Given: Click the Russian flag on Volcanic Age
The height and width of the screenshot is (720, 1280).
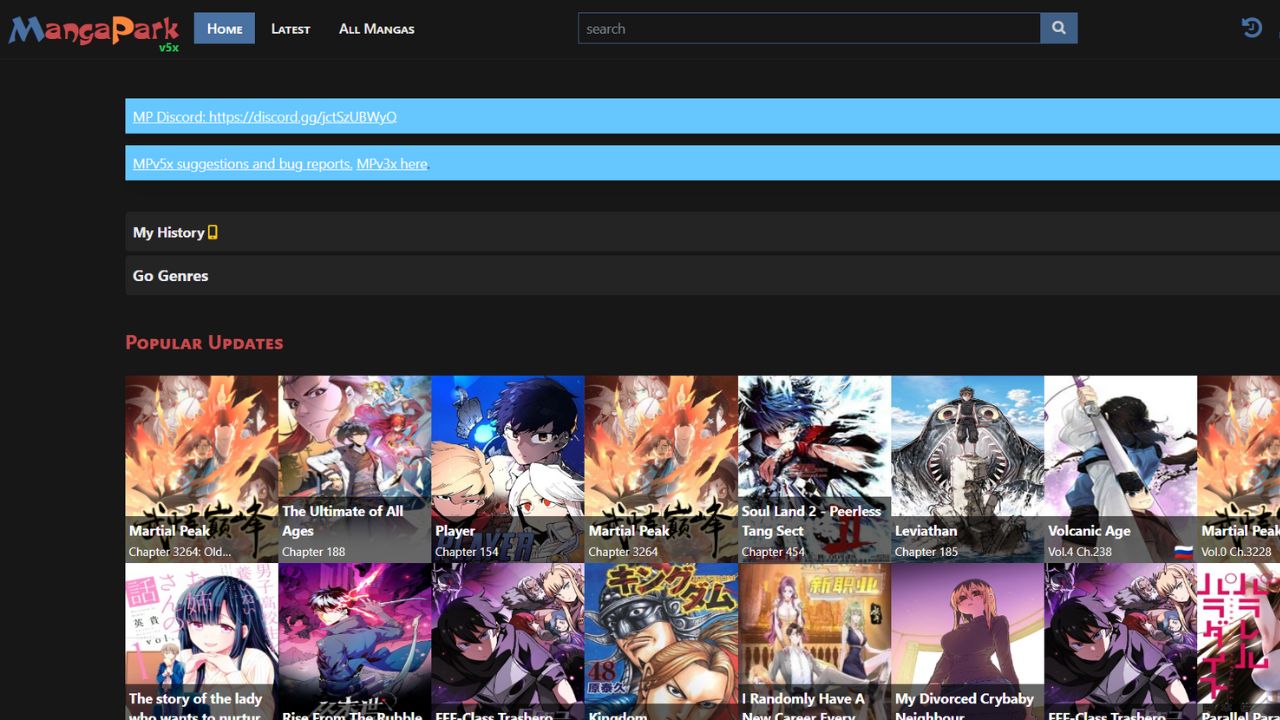Looking at the screenshot, I should (1183, 552).
